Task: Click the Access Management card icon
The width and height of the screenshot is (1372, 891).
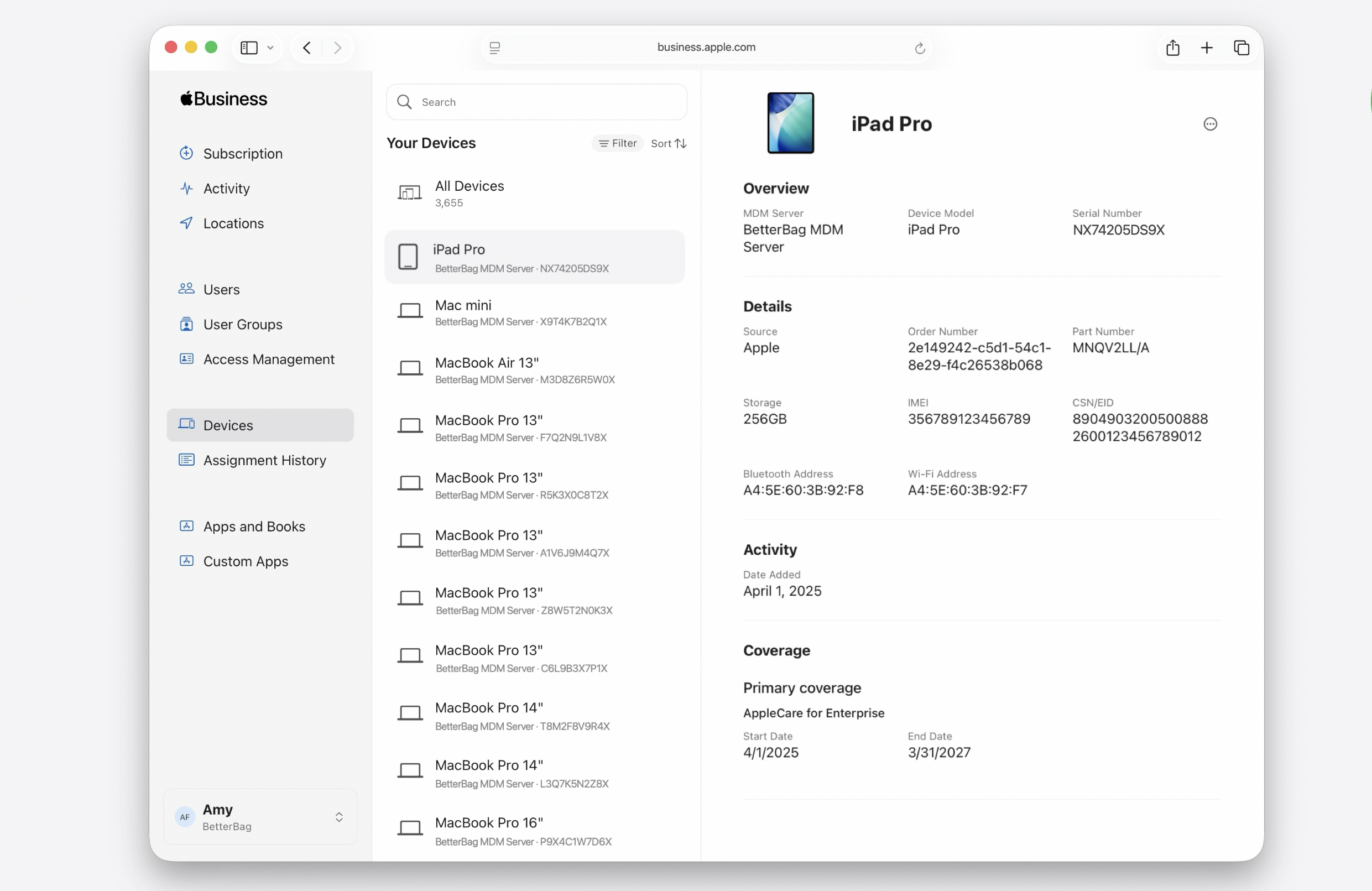Action: [186, 359]
